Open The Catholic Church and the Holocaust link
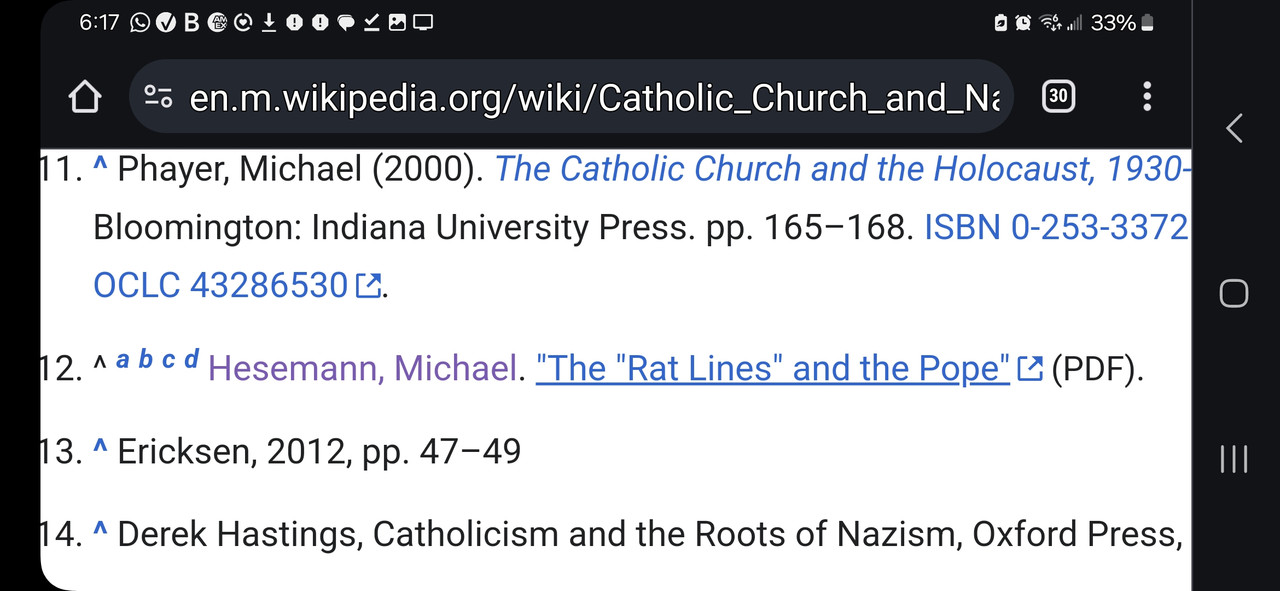1280x591 pixels. (843, 169)
